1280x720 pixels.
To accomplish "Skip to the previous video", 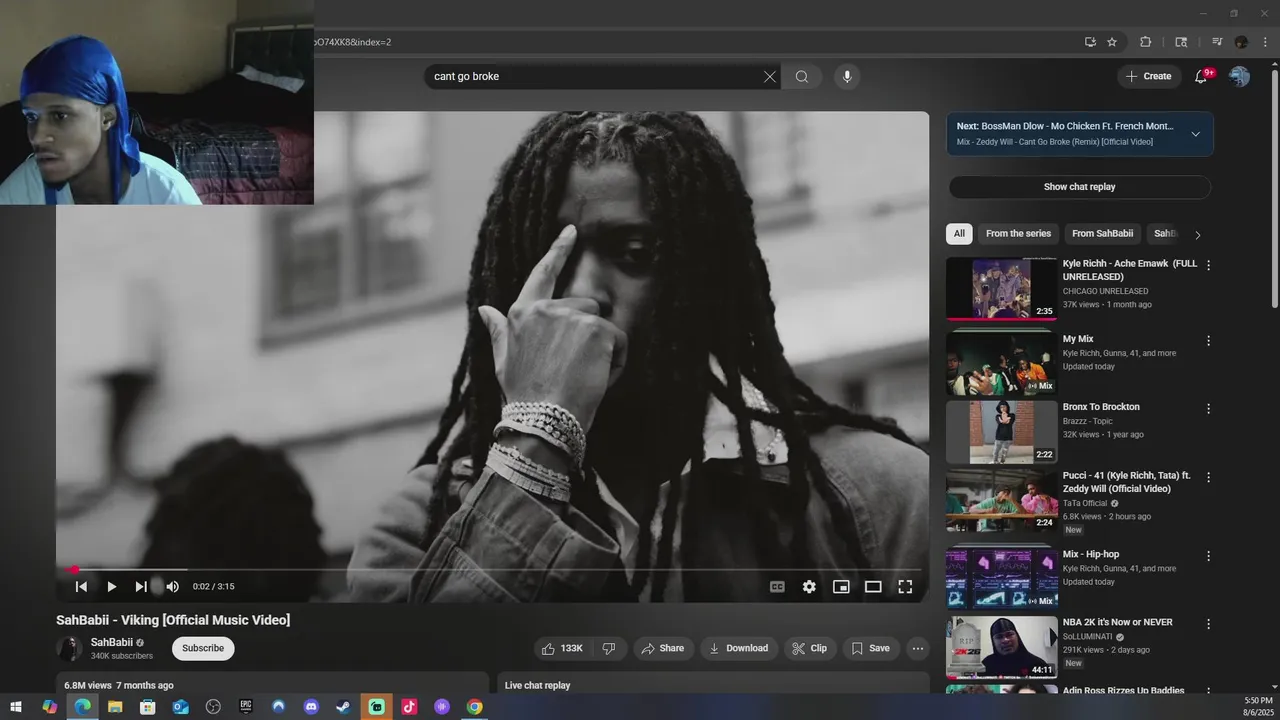I will 81,587.
